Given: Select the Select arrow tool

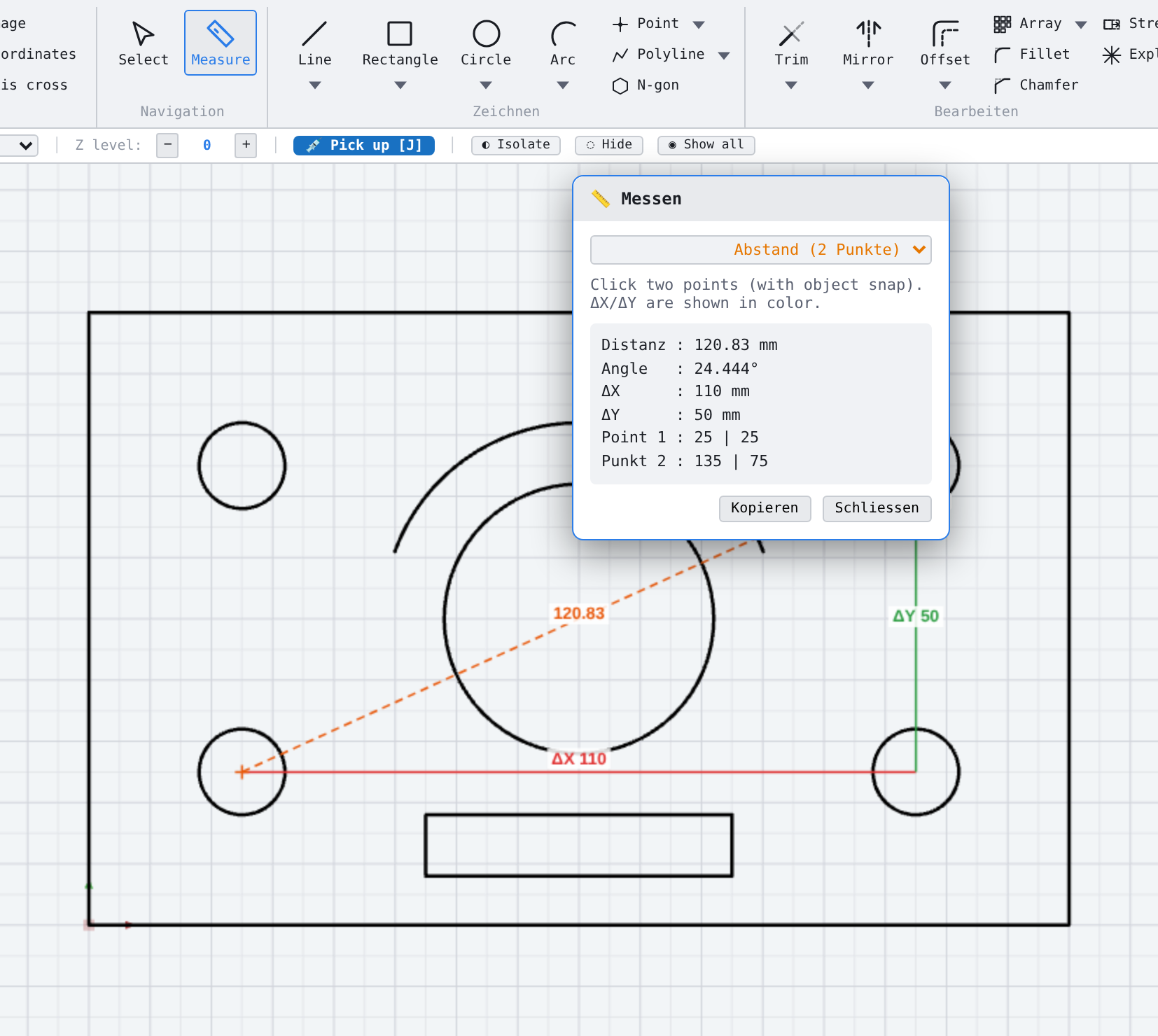Looking at the screenshot, I should tap(144, 43).
